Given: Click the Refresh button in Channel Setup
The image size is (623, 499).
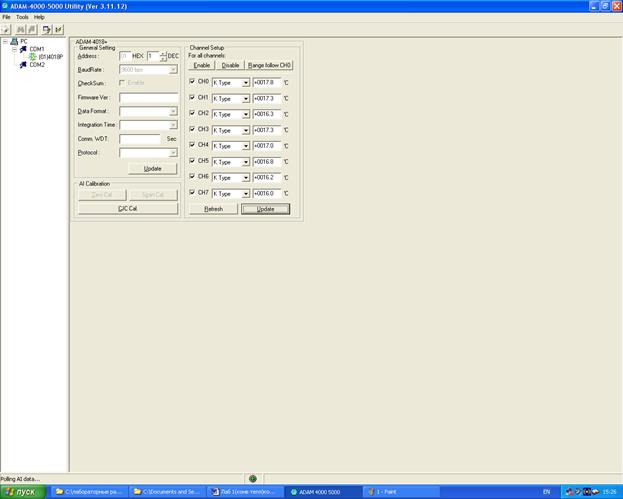Looking at the screenshot, I should 213,209.
